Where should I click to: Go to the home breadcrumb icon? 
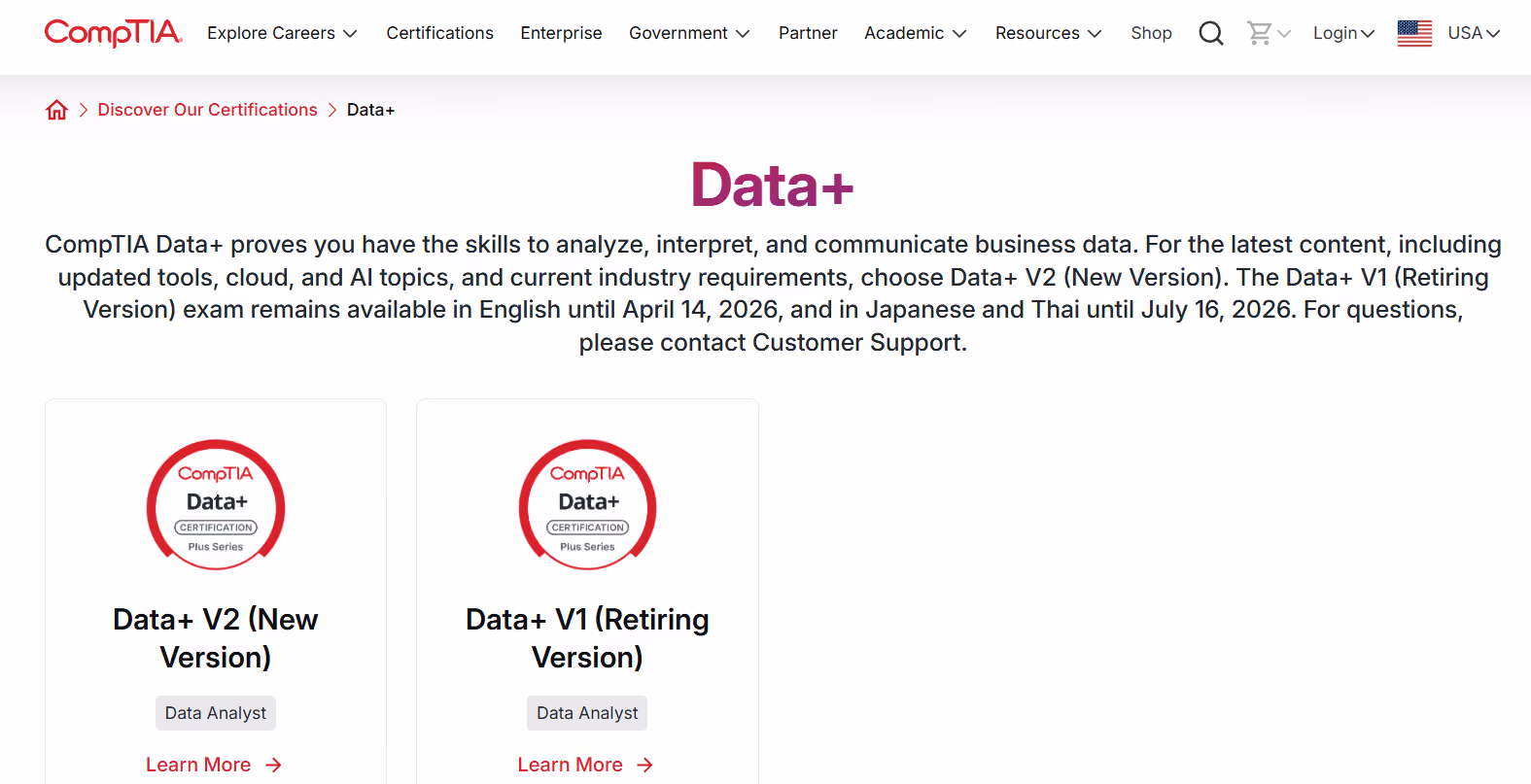pos(57,110)
